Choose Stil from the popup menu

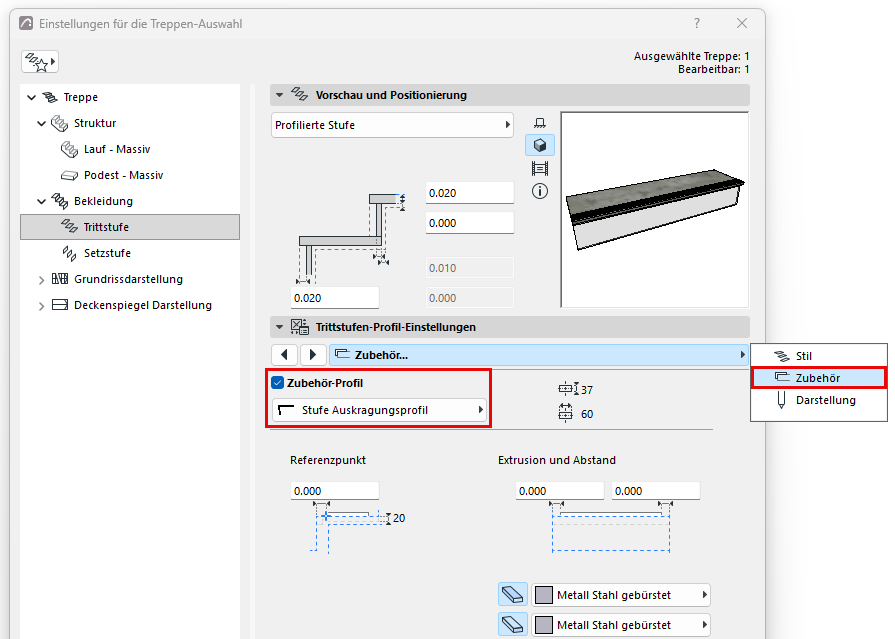coord(819,356)
